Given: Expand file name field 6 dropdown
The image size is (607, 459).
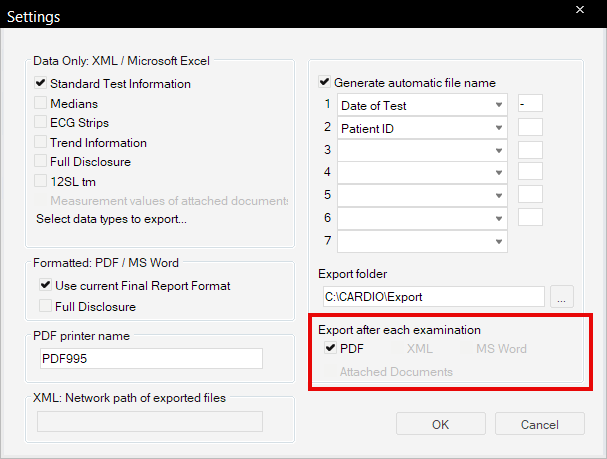Looking at the screenshot, I should click(498, 218).
